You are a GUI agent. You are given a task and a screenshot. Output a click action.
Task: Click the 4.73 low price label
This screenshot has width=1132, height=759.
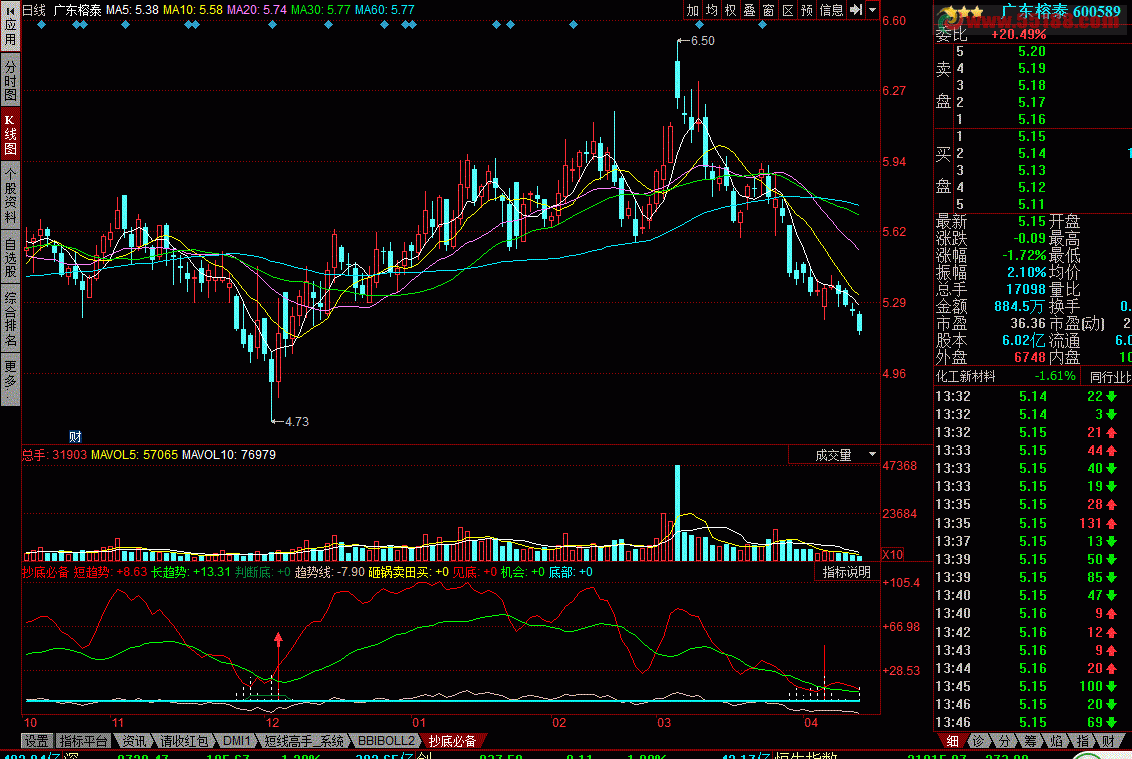pos(297,422)
